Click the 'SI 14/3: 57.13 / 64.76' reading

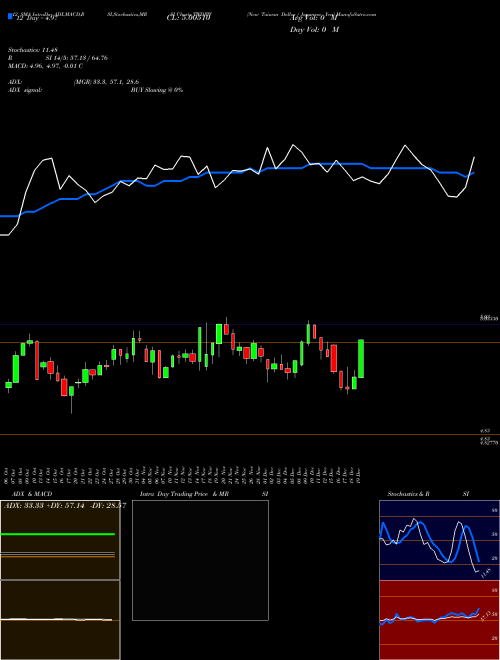point(77,58)
